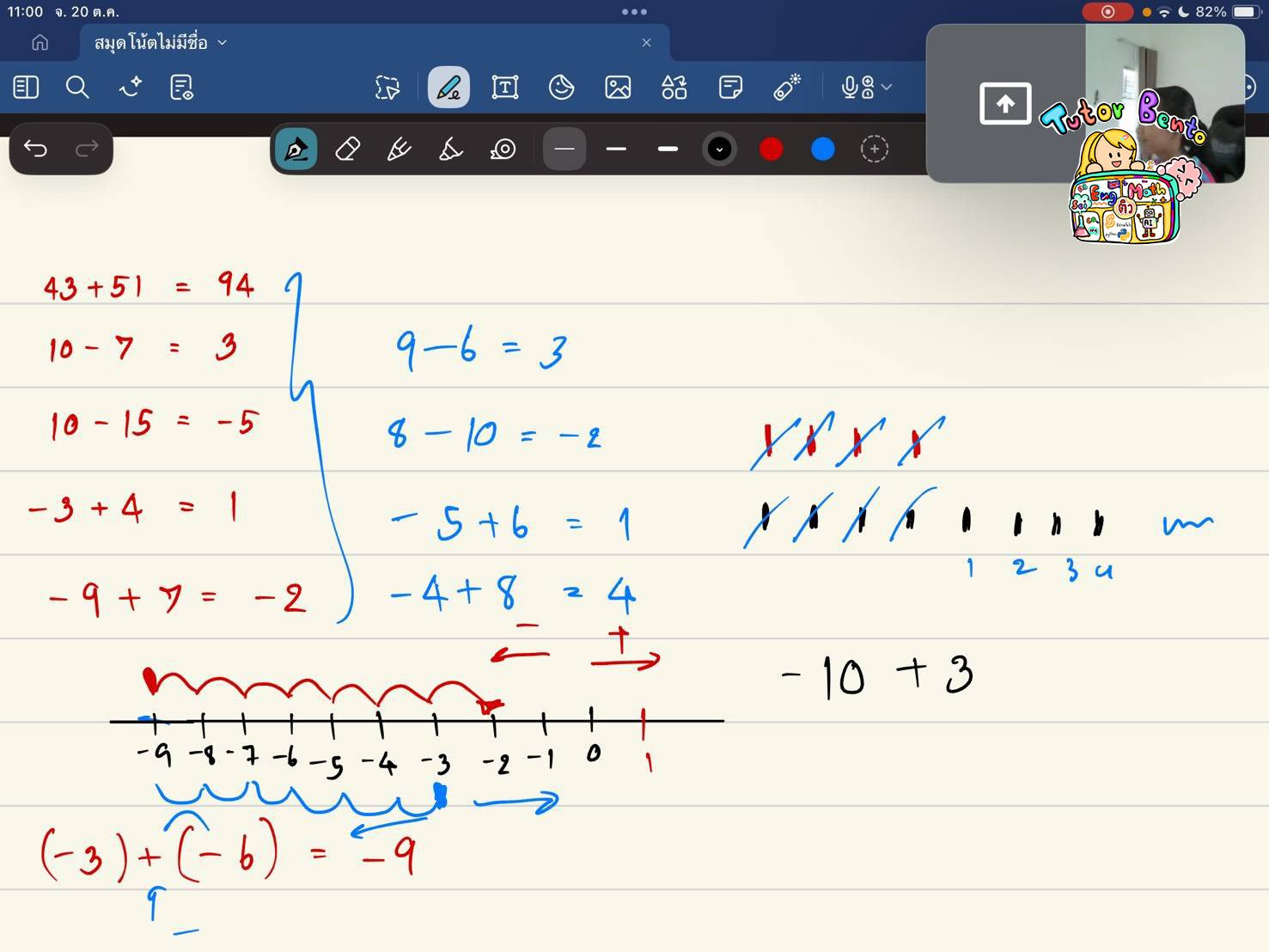The image size is (1269, 952).
Task: Expand the notebook title dropdown สมุดโน้ตไม่มีชื่อ
Action: 222,41
